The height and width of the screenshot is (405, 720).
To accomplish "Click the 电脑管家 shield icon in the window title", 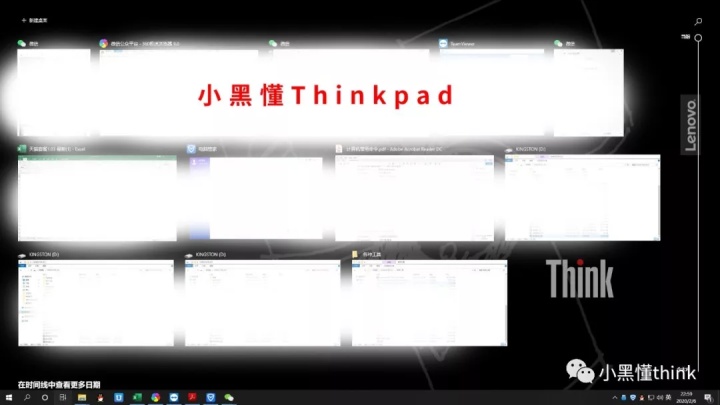I will 191,149.
